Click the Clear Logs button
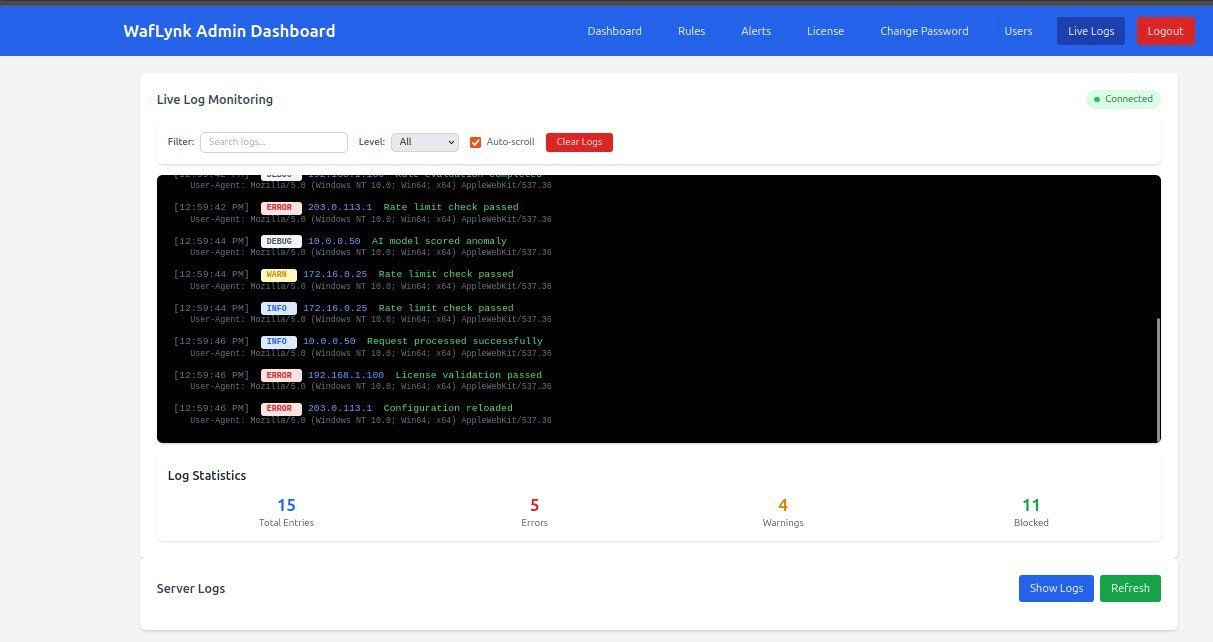 click(579, 142)
